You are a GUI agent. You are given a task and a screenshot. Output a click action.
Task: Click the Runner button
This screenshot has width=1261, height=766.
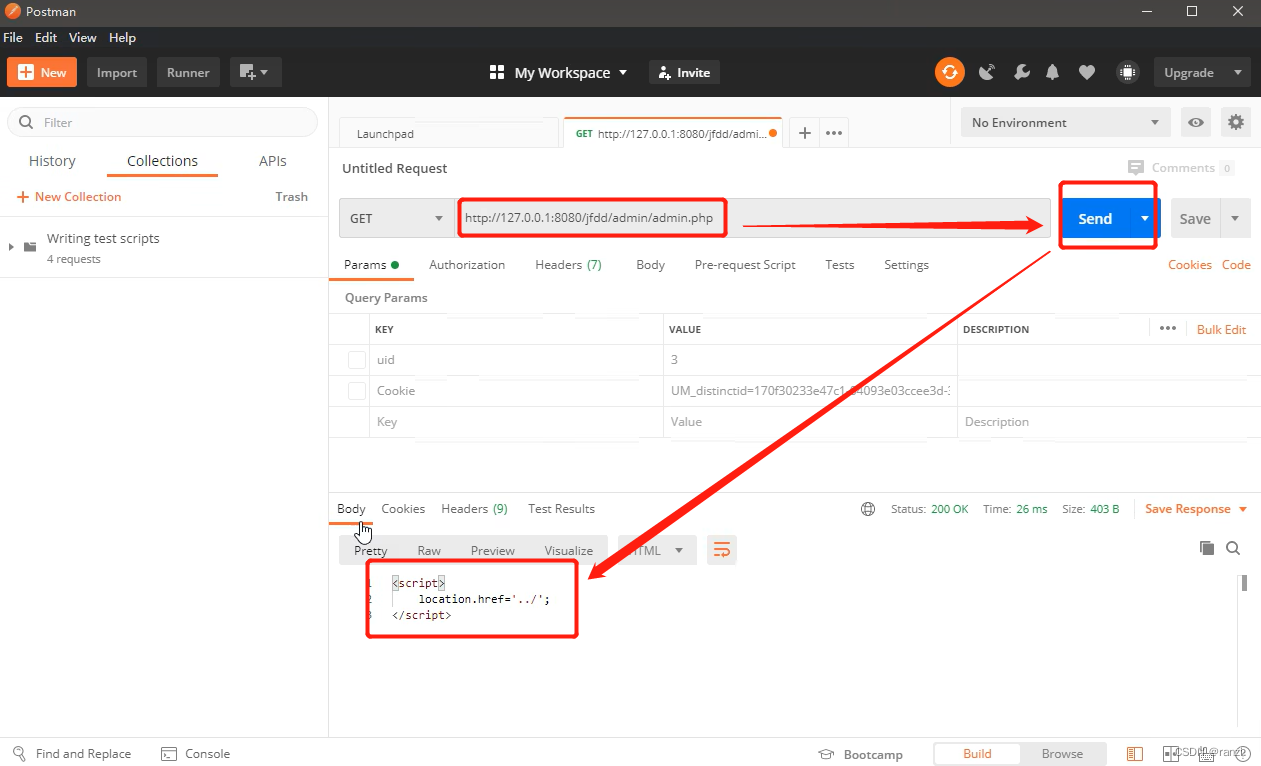188,72
